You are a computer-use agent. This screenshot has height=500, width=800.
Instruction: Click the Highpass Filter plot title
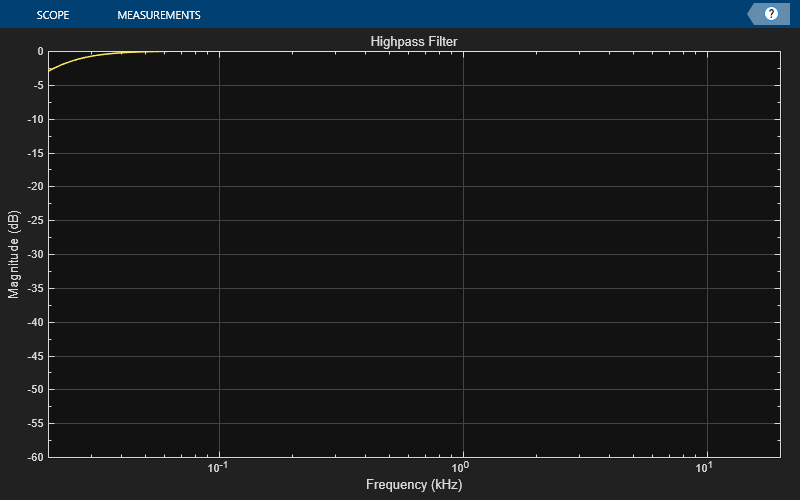[414, 41]
